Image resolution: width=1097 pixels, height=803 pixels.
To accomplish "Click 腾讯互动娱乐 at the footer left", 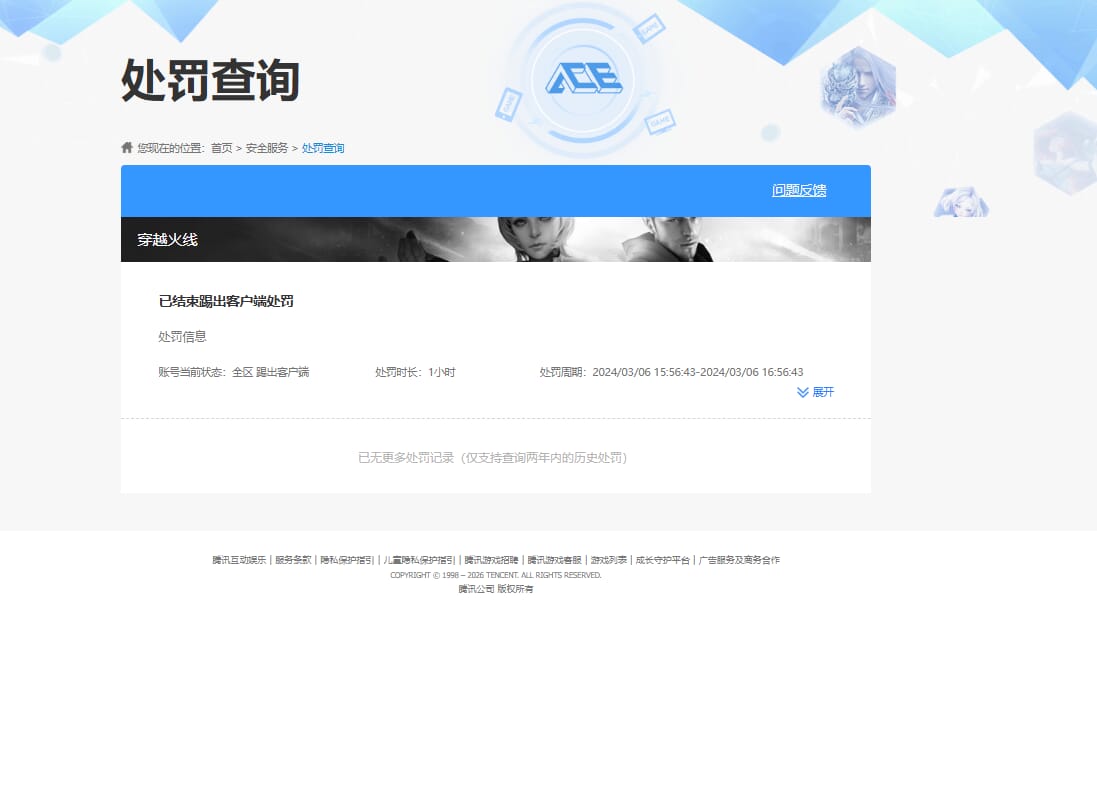I will 237,560.
